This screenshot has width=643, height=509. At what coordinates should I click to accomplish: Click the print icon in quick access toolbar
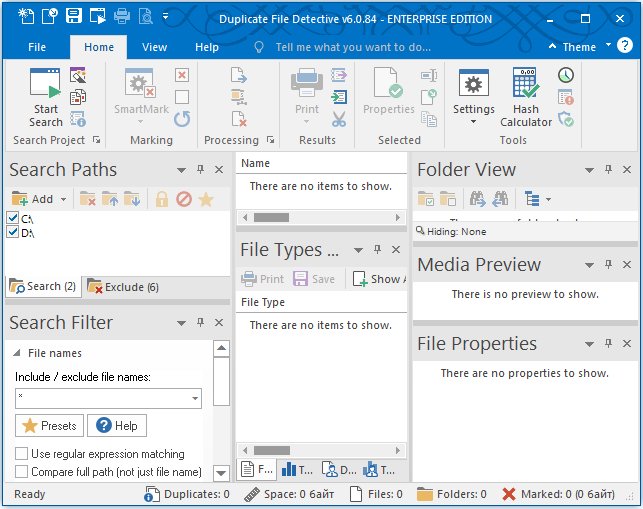coord(122,16)
